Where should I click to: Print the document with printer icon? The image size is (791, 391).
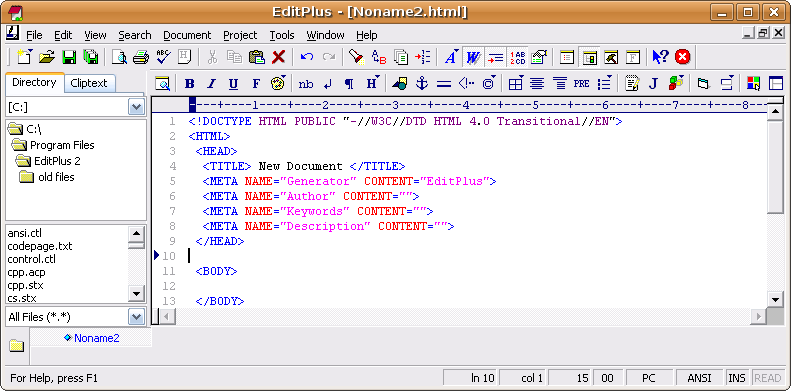[x=141, y=57]
